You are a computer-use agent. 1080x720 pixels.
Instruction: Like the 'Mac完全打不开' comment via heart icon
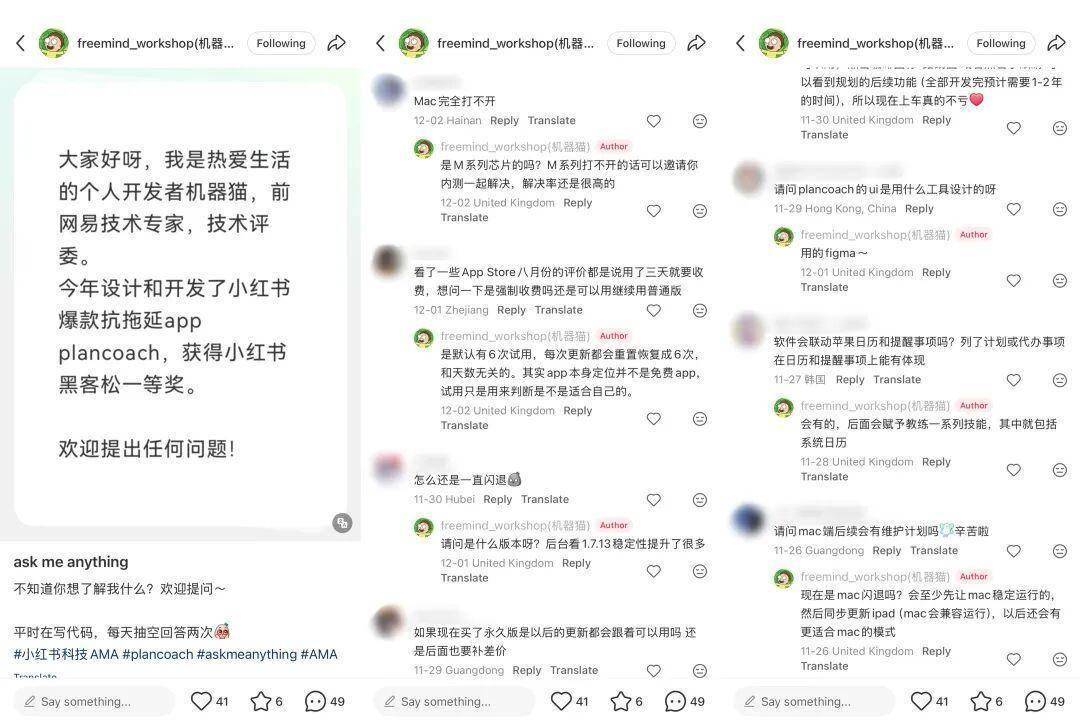click(x=654, y=121)
